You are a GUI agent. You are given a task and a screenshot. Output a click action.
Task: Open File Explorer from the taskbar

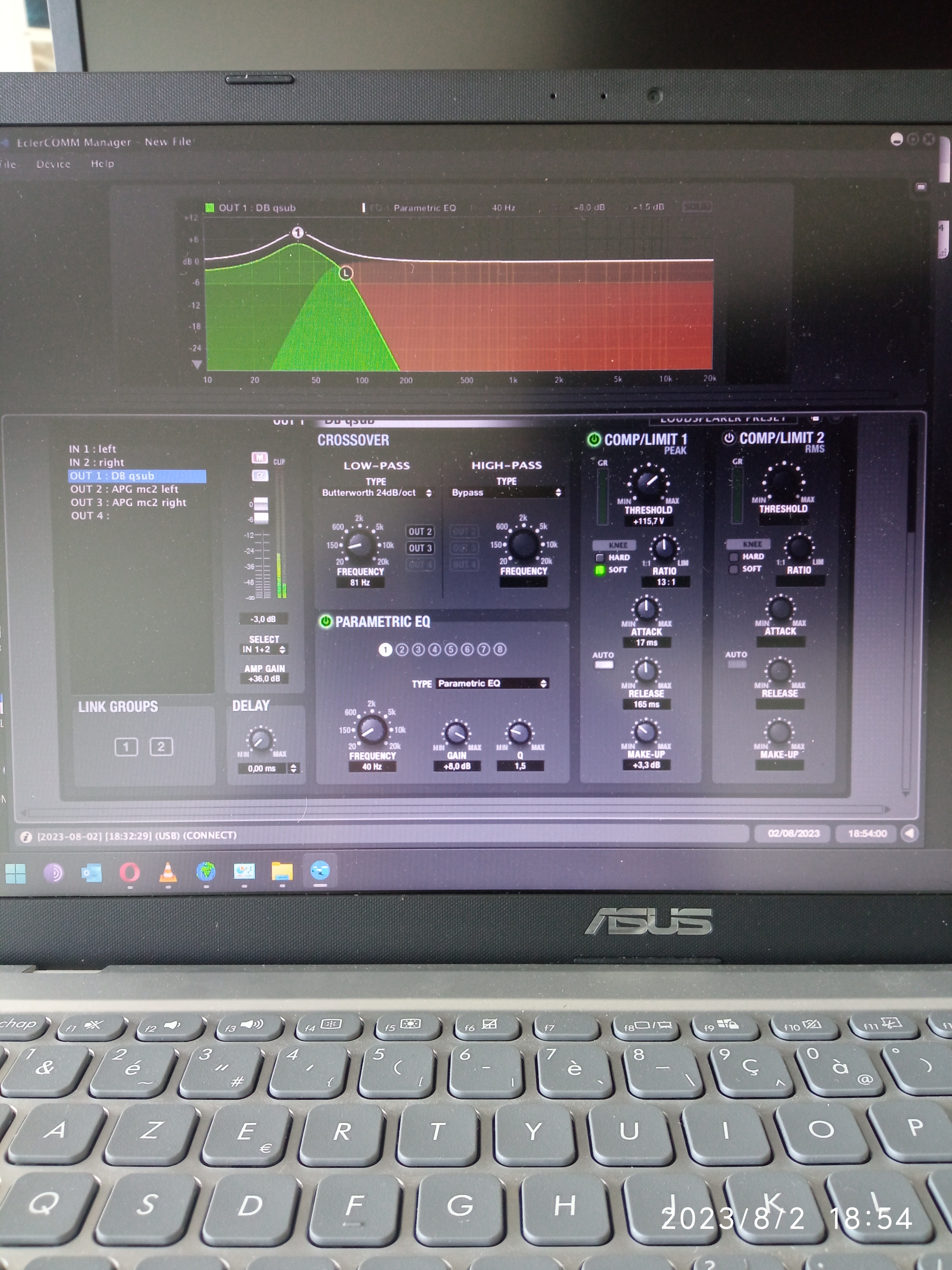[282, 872]
